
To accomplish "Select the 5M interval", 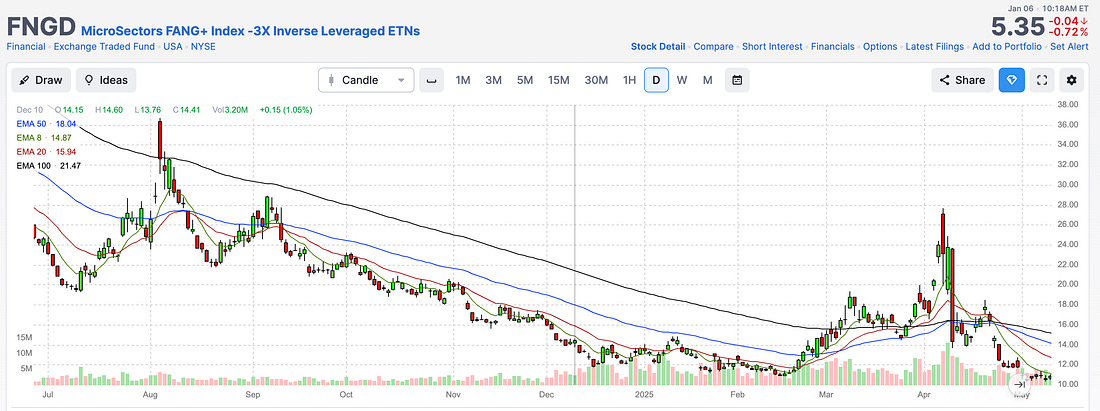I will point(525,80).
